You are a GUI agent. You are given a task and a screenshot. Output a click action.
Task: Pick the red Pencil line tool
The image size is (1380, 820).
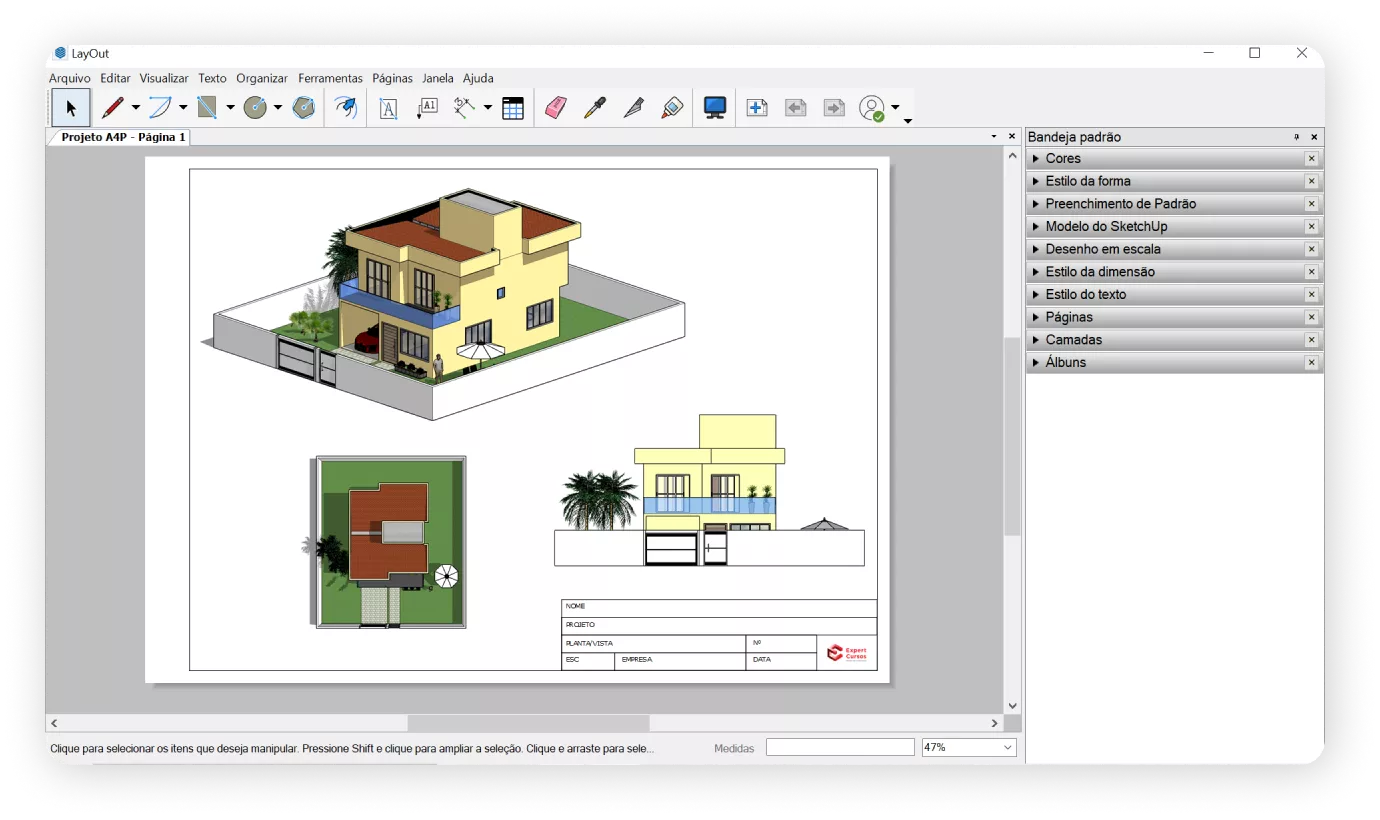(x=113, y=108)
